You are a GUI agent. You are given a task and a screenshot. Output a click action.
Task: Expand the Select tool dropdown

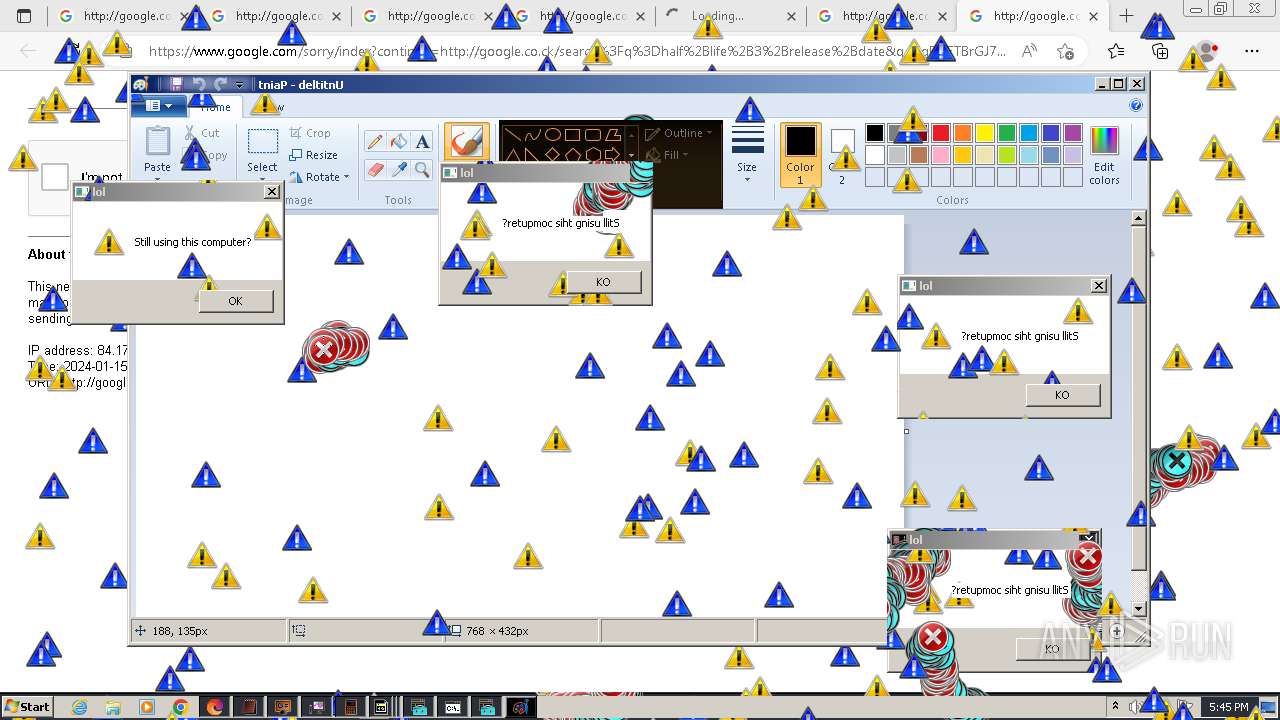[x=262, y=178]
